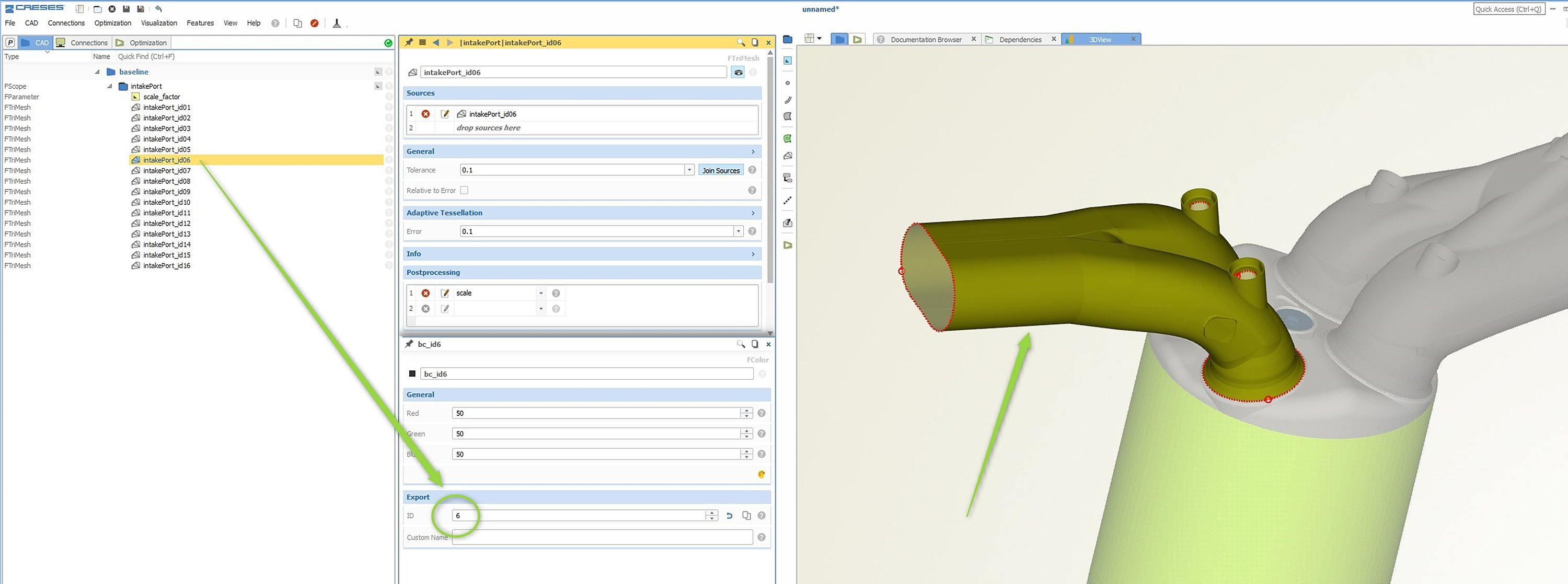Open the Tolerance dropdown arrow
Screen dimensions: 1568x584
tap(689, 170)
